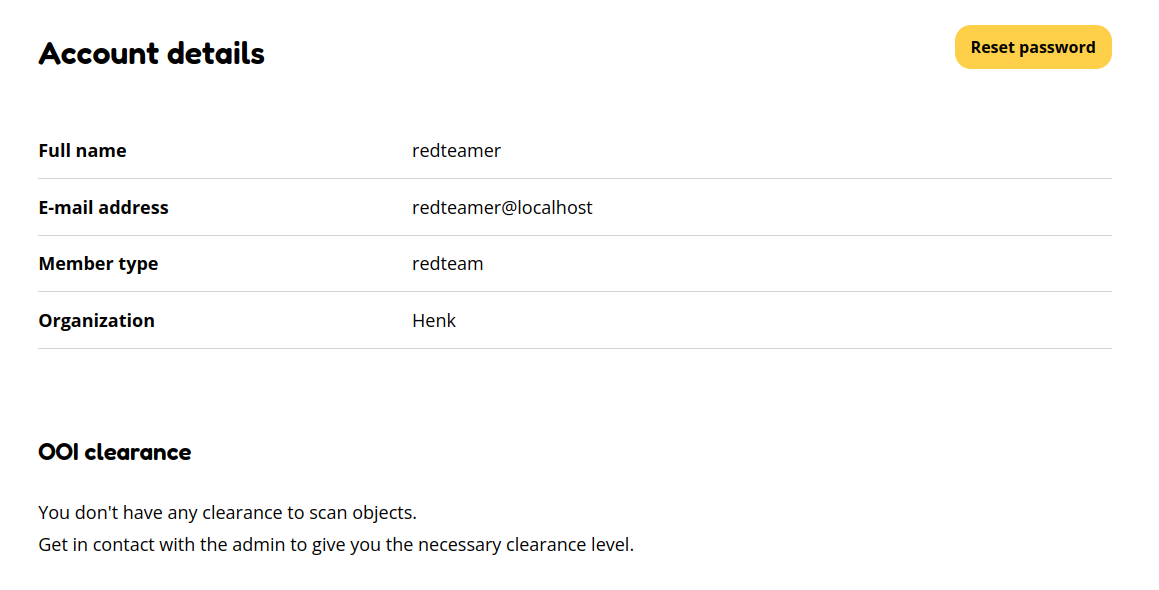This screenshot has width=1159, height=590.
Task: Click the OOI clearance heading
Action: (114, 451)
